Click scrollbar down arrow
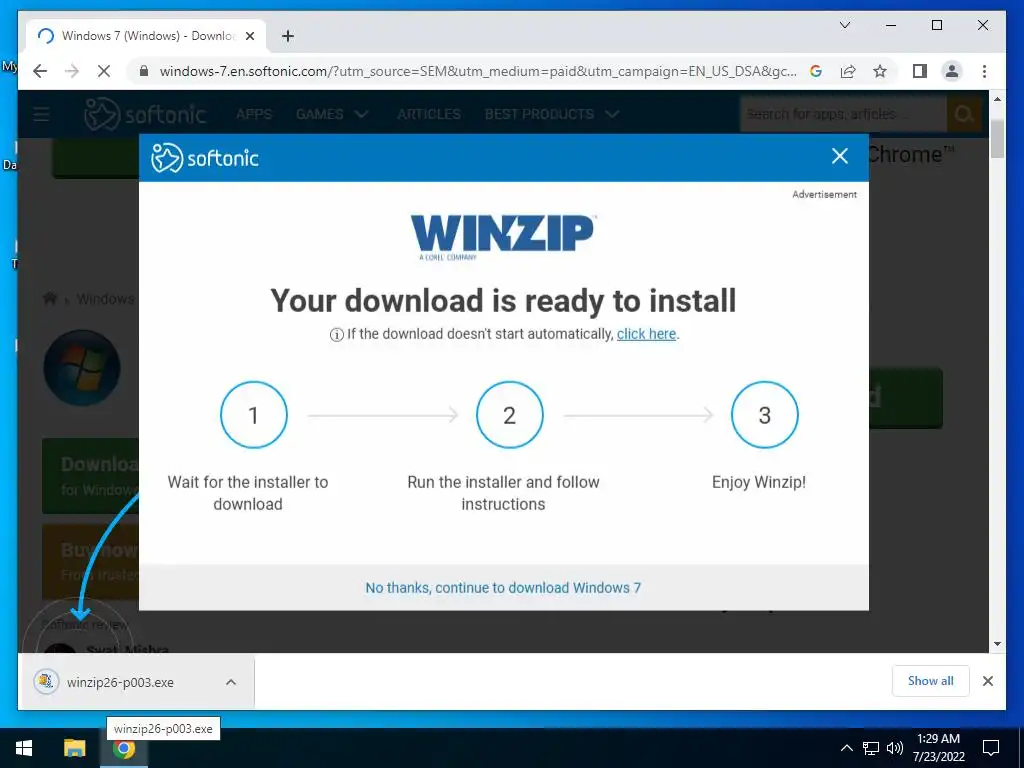This screenshot has width=1024, height=768. 997,644
